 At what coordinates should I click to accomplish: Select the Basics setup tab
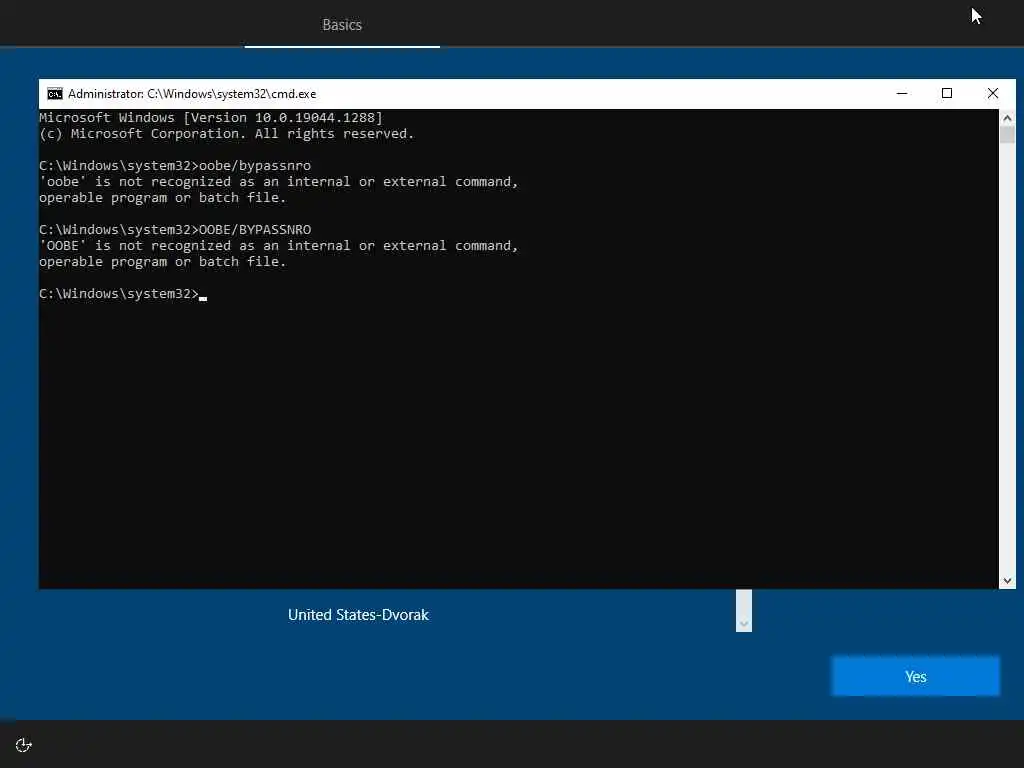pyautogui.click(x=342, y=25)
